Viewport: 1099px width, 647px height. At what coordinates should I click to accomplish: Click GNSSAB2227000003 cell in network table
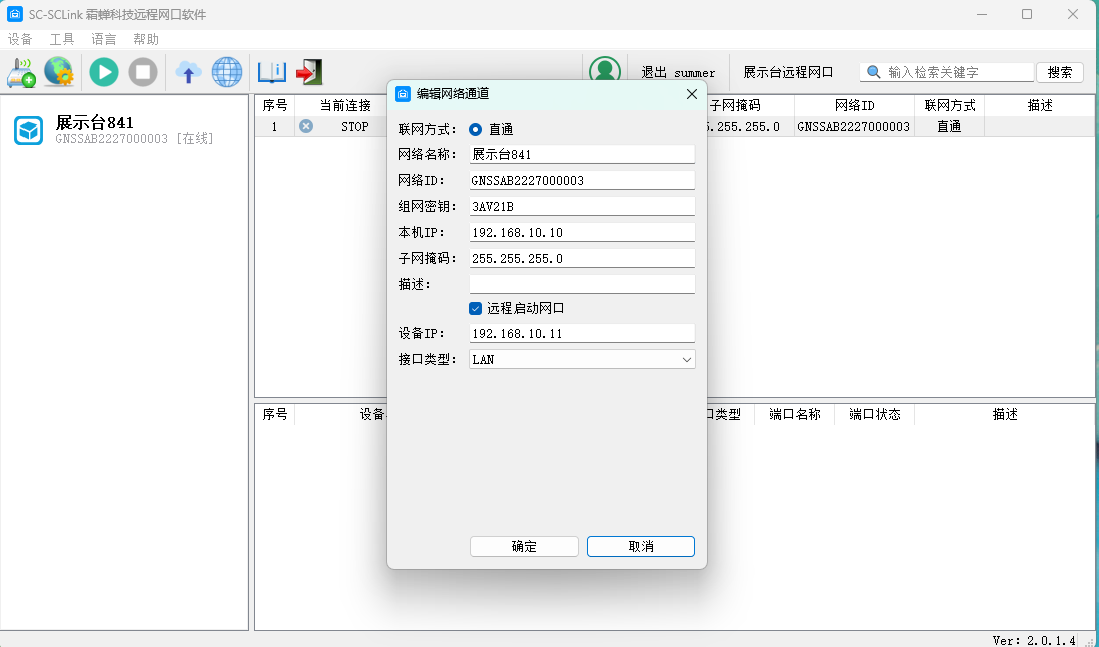point(854,126)
